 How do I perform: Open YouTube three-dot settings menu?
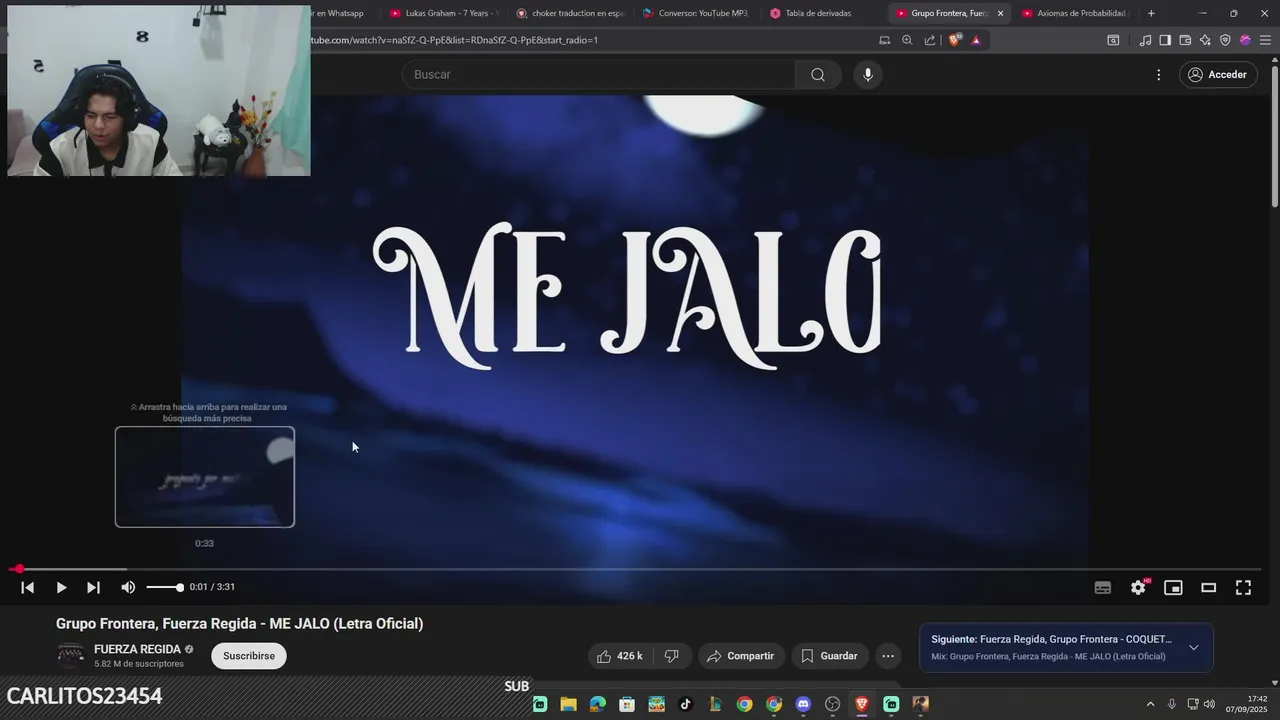pos(1158,75)
